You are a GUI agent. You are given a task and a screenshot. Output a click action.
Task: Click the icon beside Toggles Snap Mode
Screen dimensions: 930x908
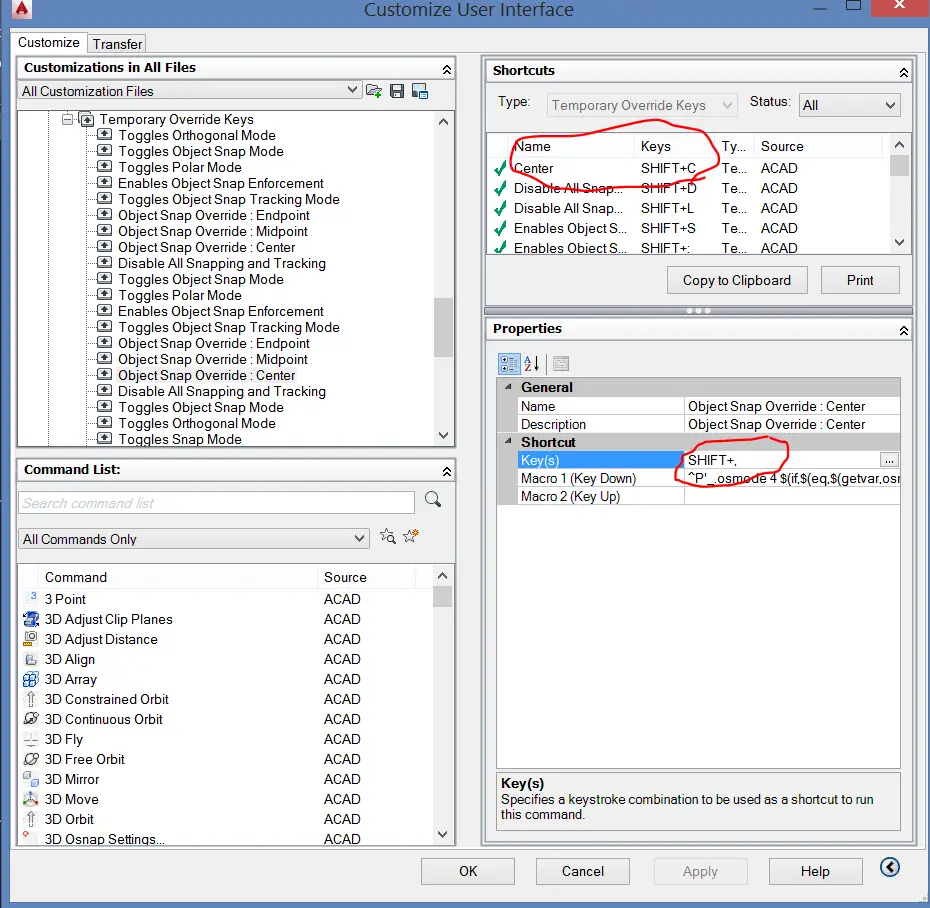[x=104, y=439]
